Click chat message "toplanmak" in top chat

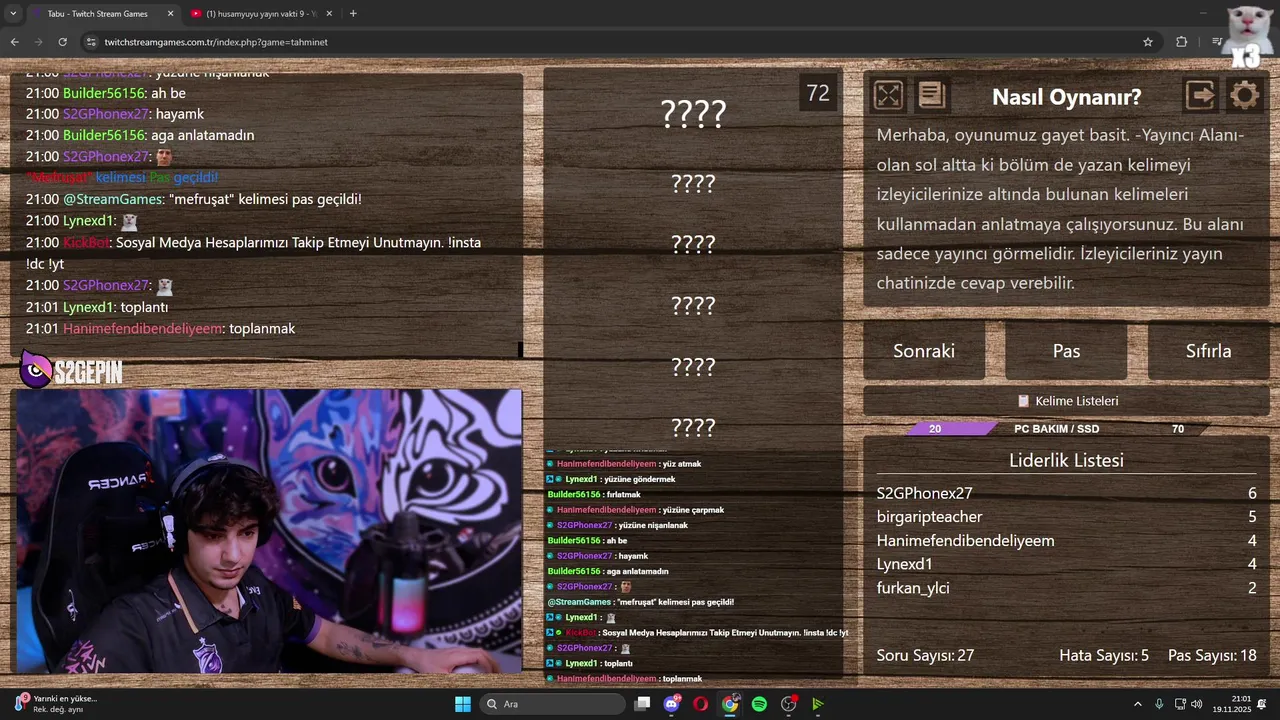coord(262,328)
